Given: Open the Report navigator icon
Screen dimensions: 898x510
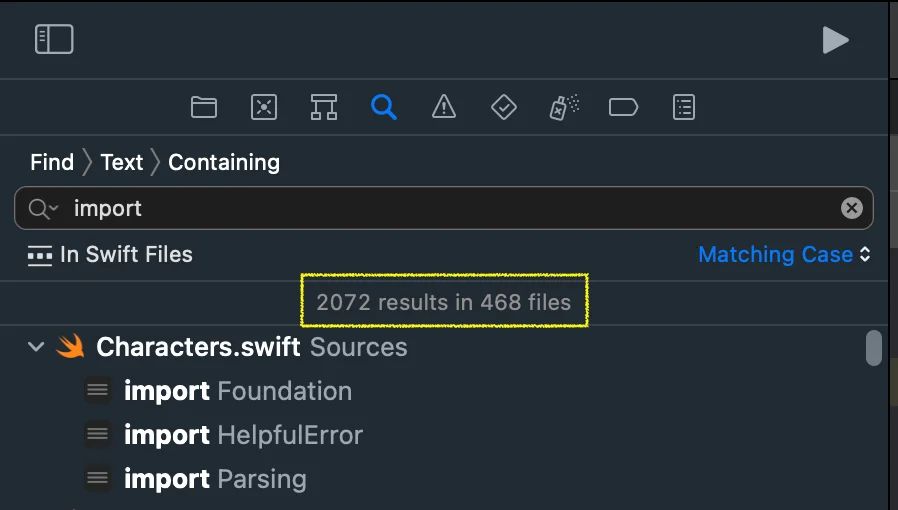Looking at the screenshot, I should (684, 107).
